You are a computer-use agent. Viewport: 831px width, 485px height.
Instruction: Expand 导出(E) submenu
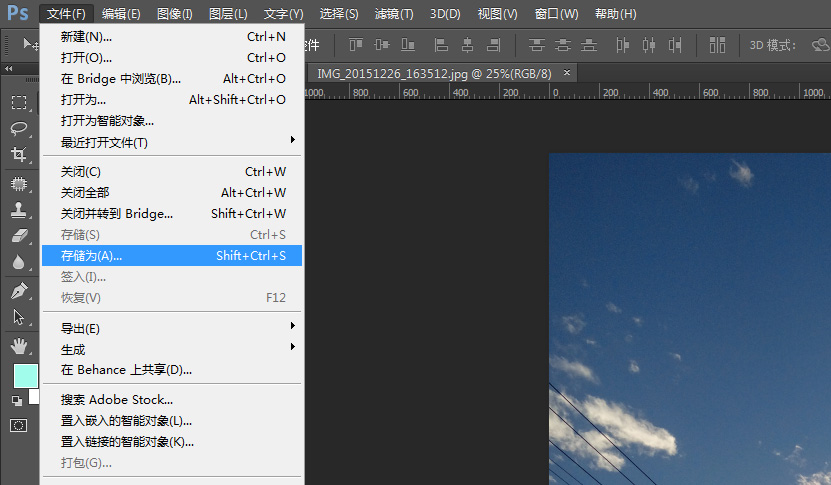point(172,328)
